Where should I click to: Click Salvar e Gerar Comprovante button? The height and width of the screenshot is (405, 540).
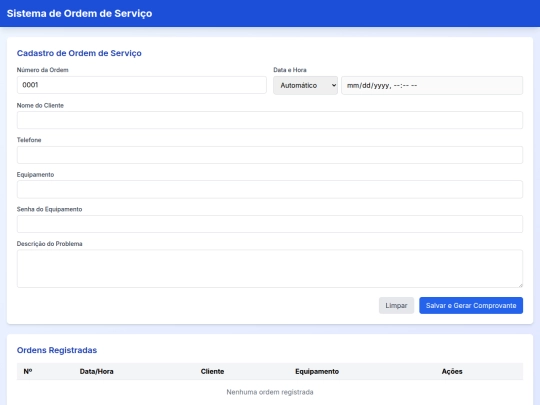(471, 305)
